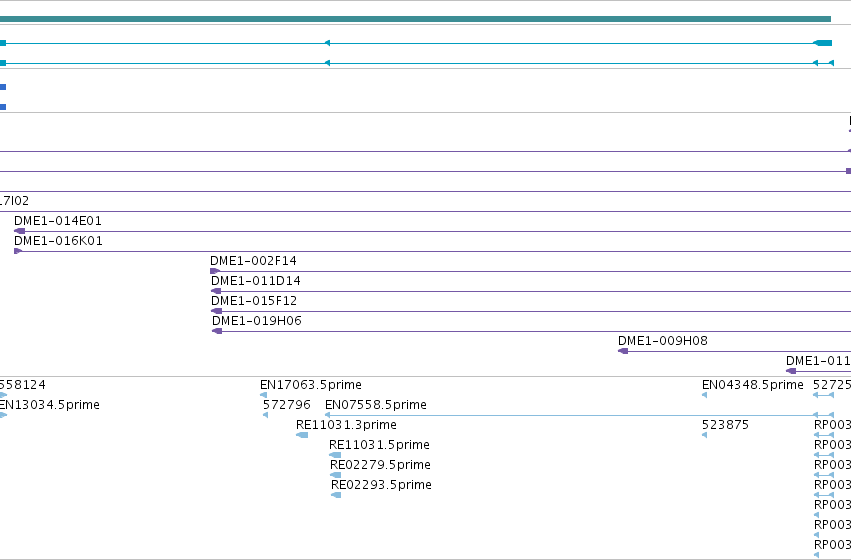The width and height of the screenshot is (851, 560).
Task: Click the 558124 feature label
Action: 23,385
